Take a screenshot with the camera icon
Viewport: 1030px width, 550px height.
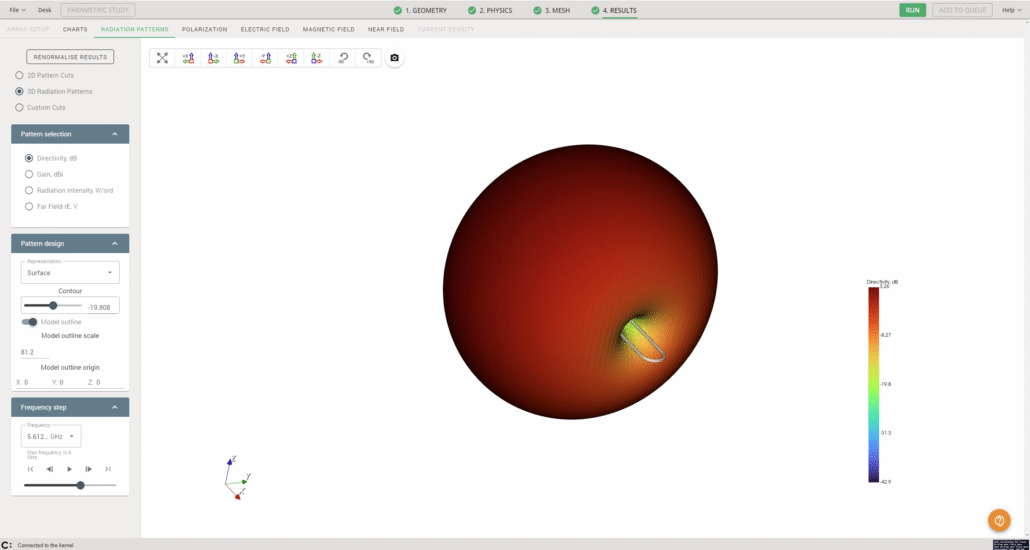coord(394,58)
